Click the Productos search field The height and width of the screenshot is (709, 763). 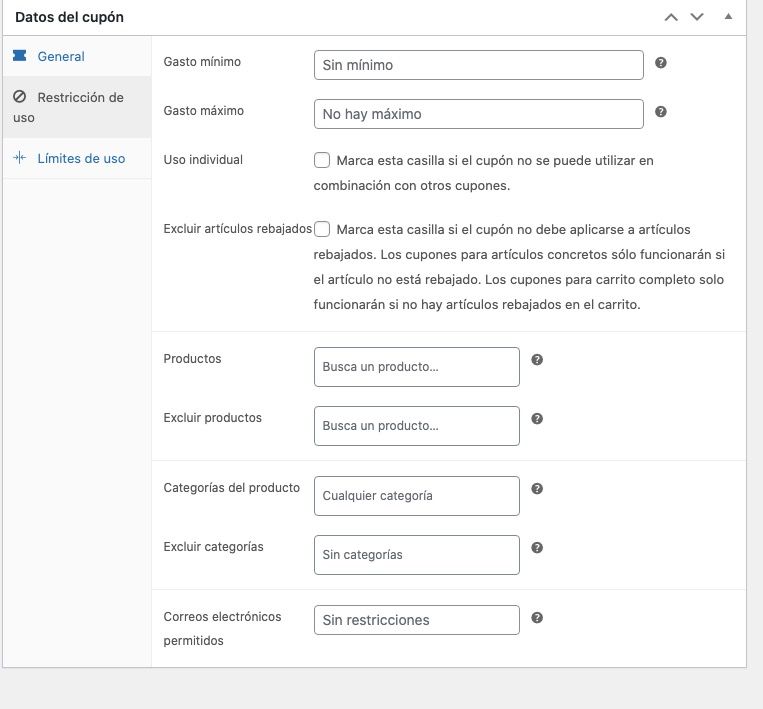click(x=417, y=367)
